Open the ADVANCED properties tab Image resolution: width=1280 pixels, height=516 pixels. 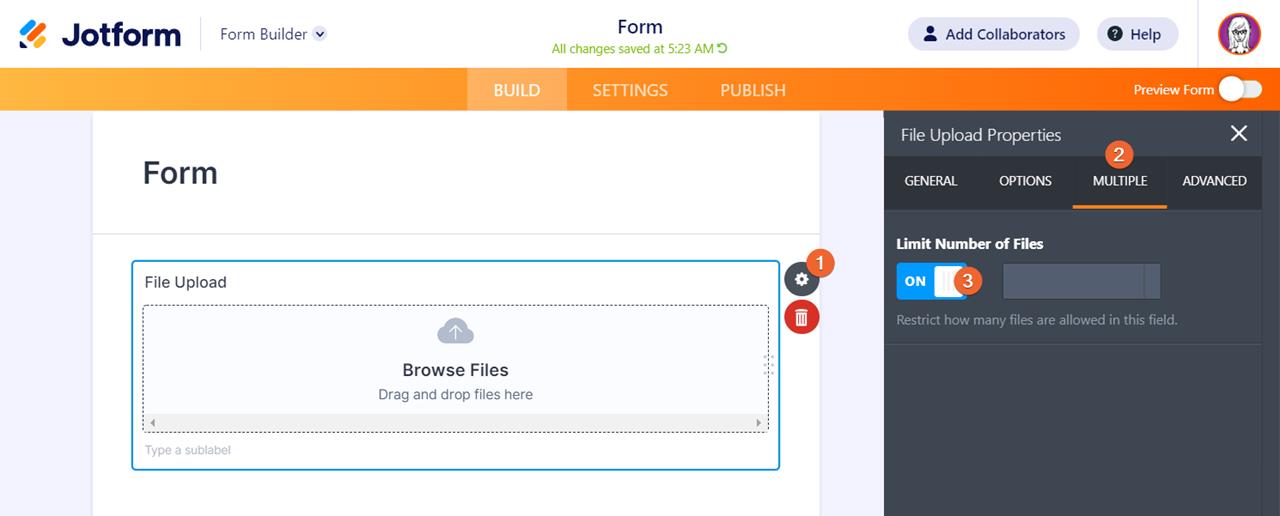1214,181
